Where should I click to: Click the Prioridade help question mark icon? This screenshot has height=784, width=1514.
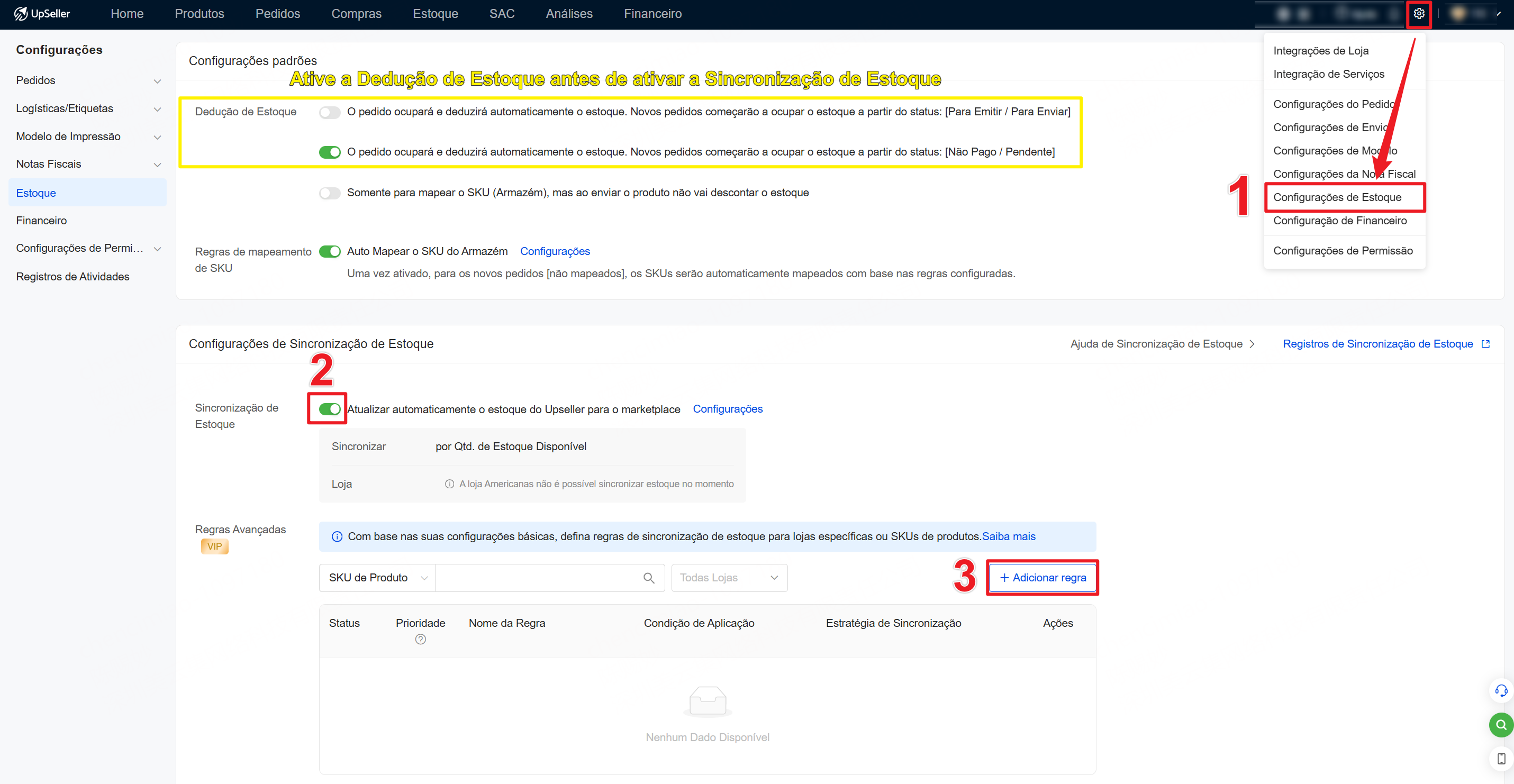(420, 640)
